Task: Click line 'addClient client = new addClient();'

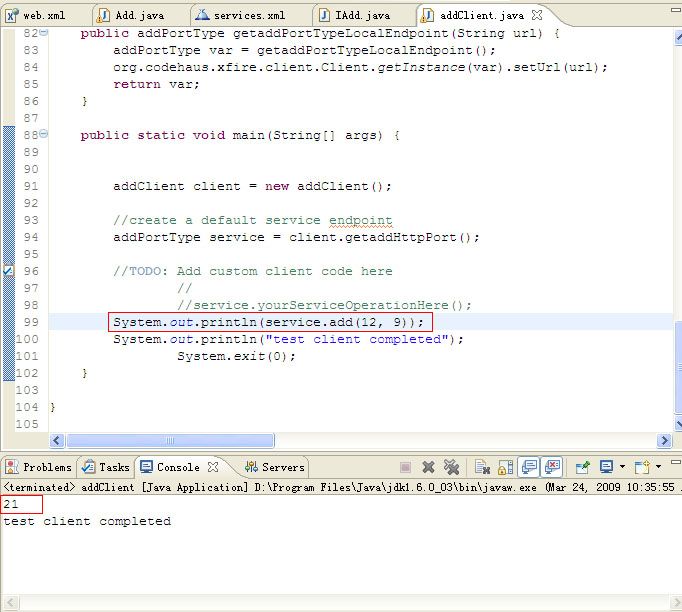Action: pos(252,186)
